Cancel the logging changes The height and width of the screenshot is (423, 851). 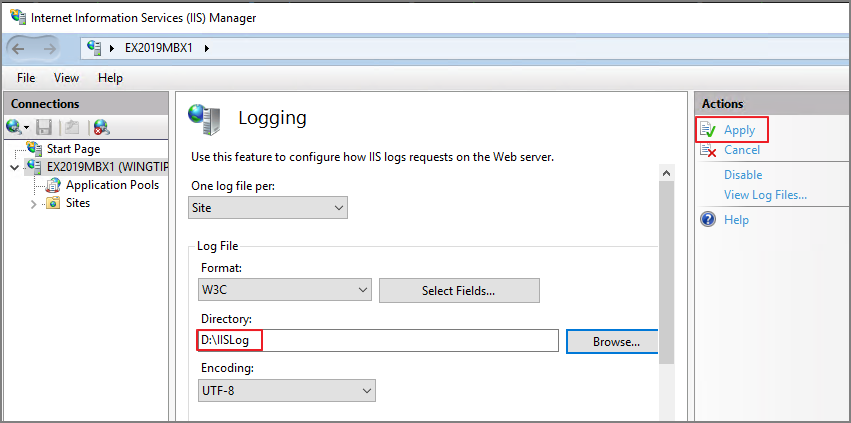(742, 150)
